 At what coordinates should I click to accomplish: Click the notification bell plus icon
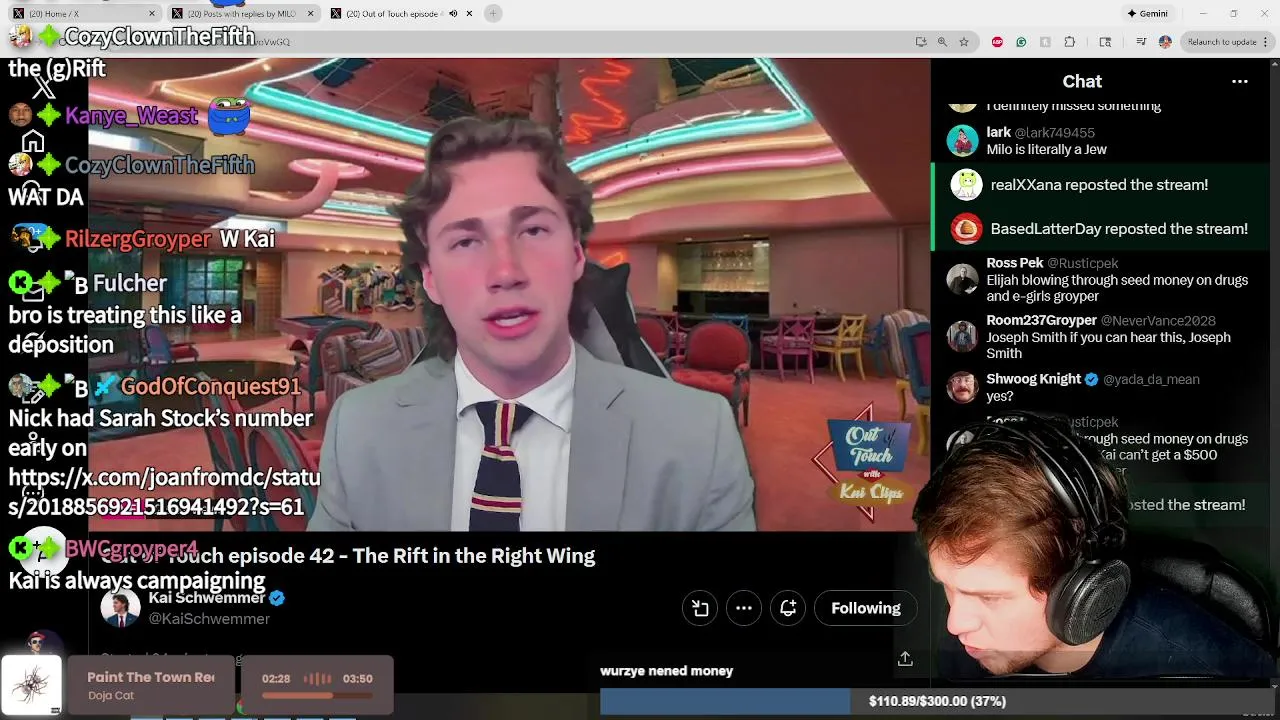[x=788, y=608]
